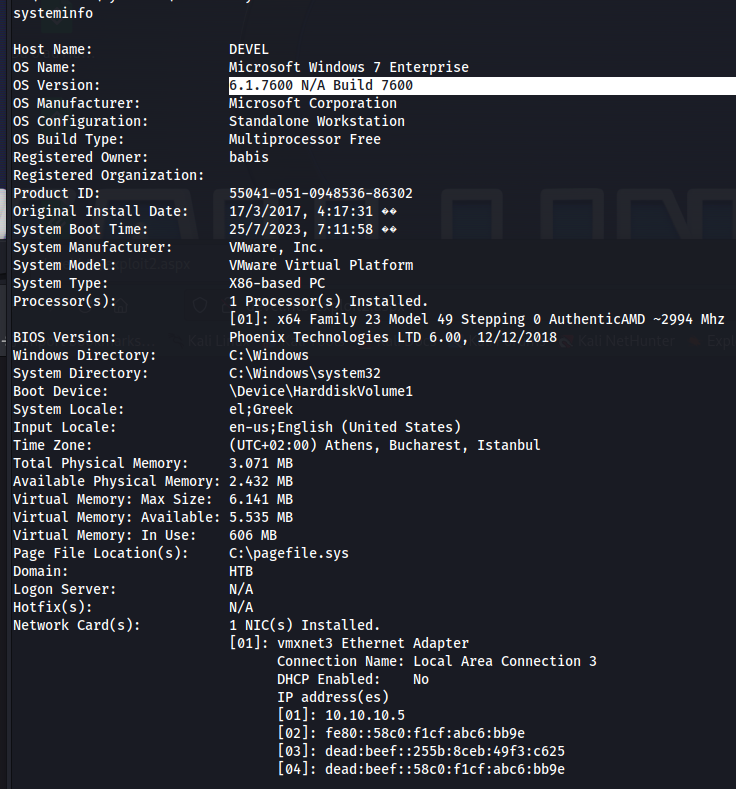This screenshot has width=736, height=789.
Task: Click the Local Area Connection 3 name
Action: coord(505,661)
